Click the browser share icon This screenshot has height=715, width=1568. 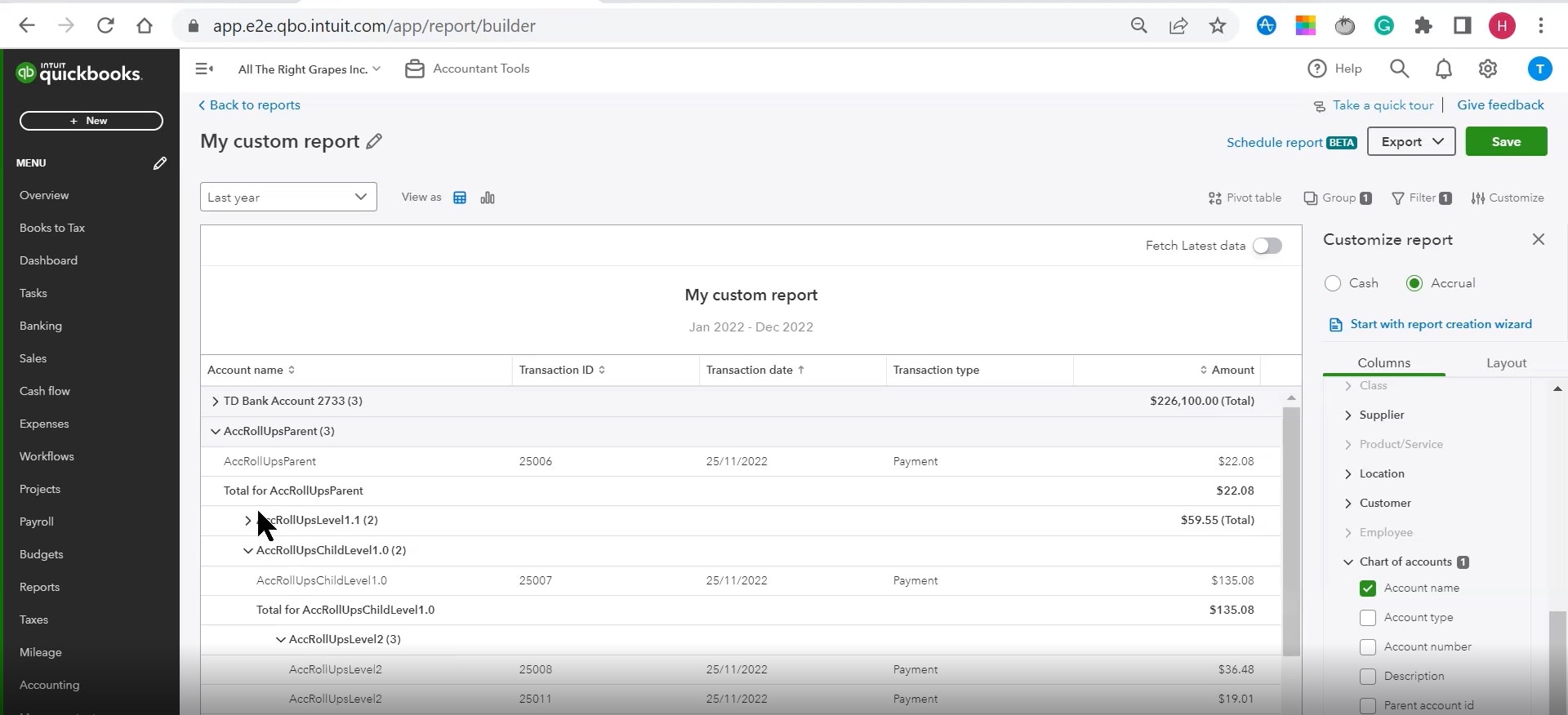pos(1178,25)
